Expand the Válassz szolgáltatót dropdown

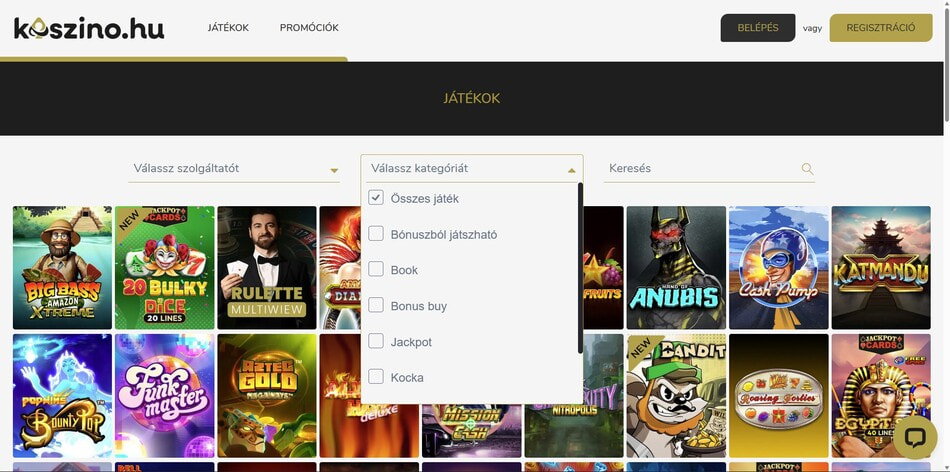click(234, 168)
